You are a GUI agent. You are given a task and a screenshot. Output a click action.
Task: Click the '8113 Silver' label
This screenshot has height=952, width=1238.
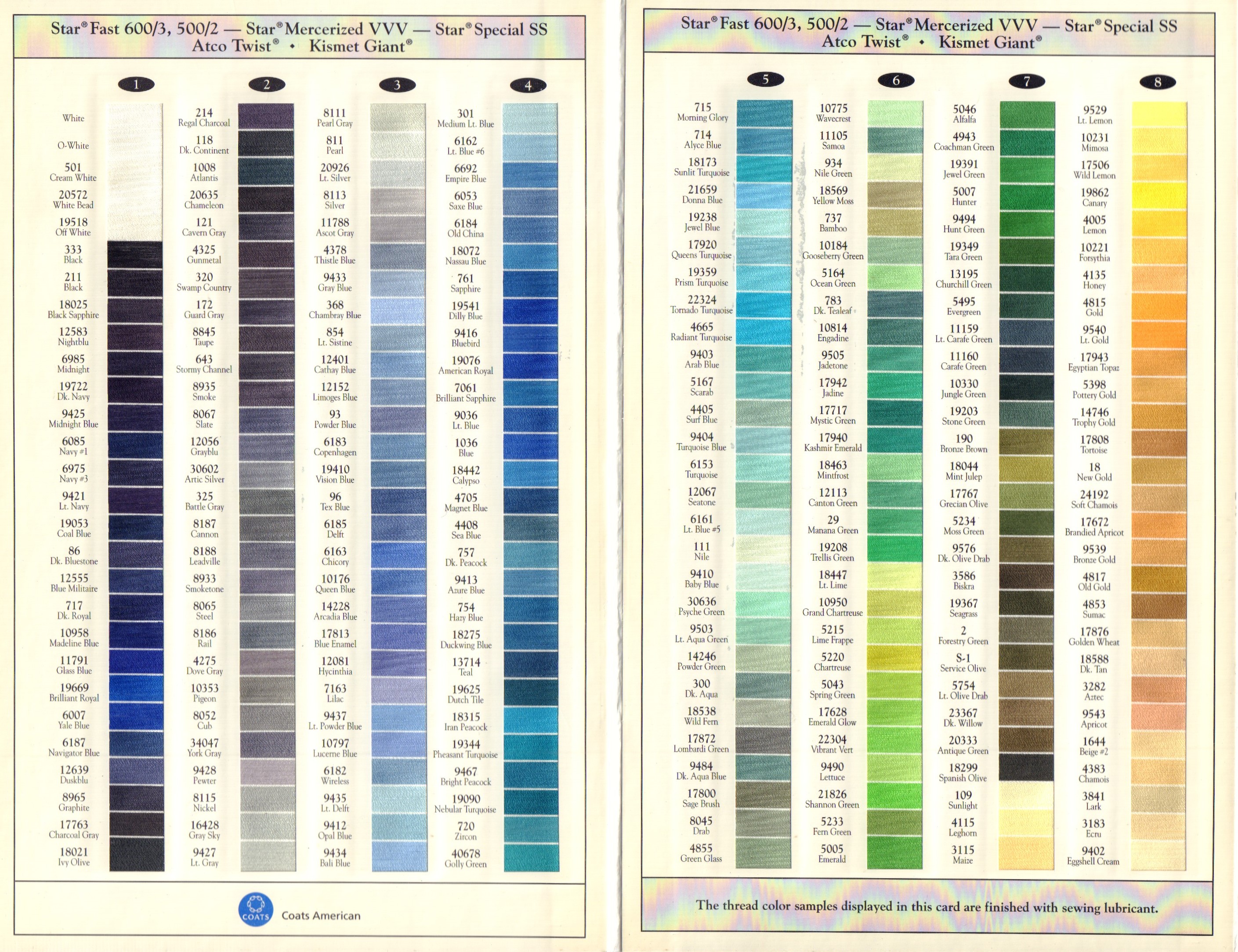tap(335, 200)
